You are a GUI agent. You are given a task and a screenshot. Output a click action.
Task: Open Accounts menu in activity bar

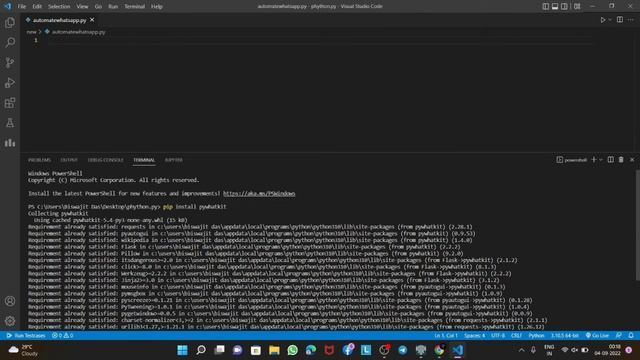coord(10,301)
